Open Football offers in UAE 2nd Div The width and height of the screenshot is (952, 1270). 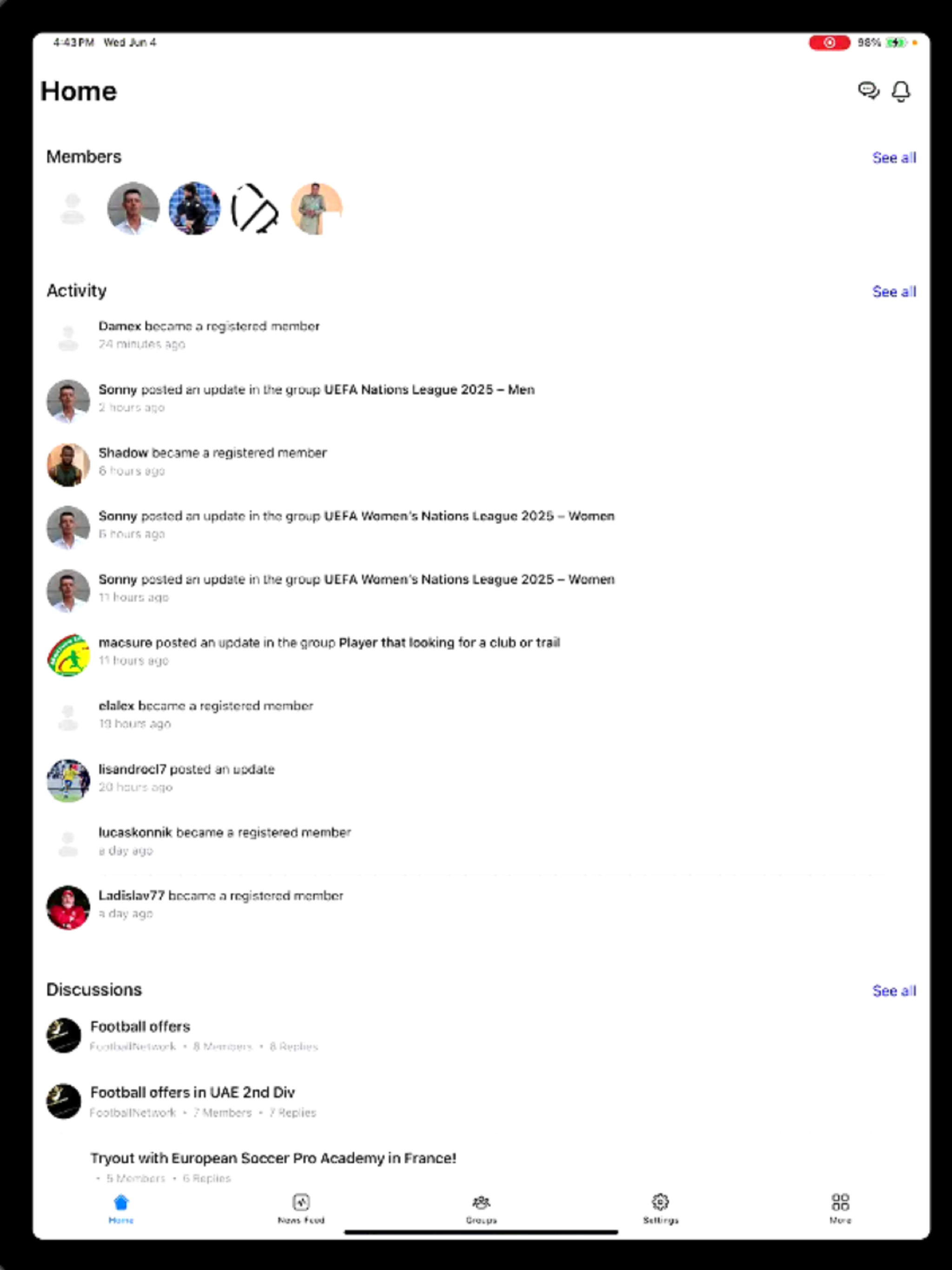(x=192, y=1092)
